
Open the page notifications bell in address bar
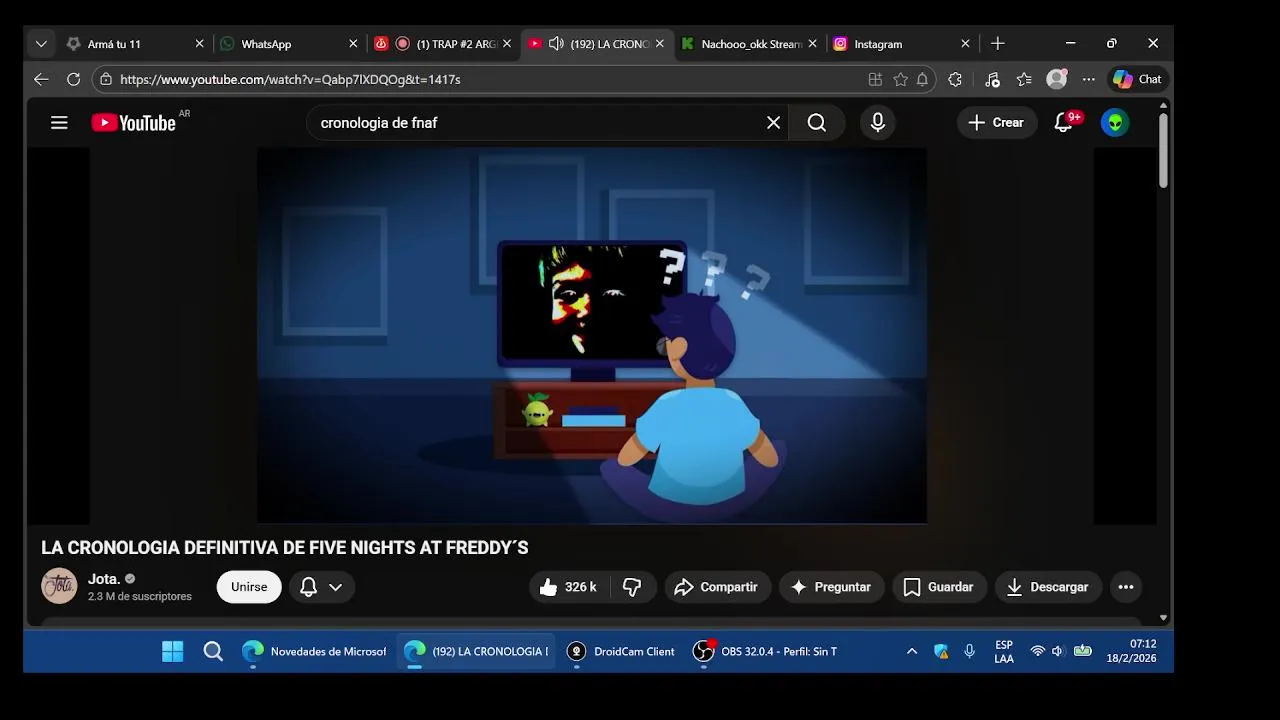(x=922, y=79)
